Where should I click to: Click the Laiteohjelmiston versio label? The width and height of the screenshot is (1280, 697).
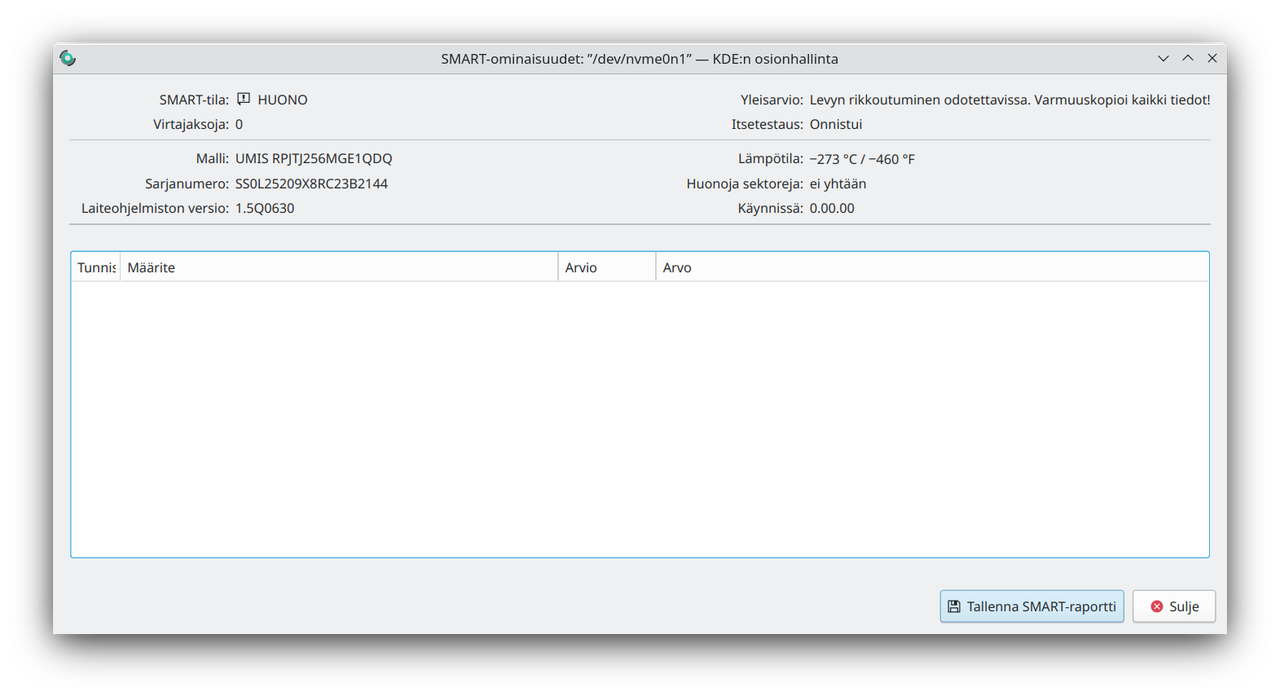[x=155, y=208]
